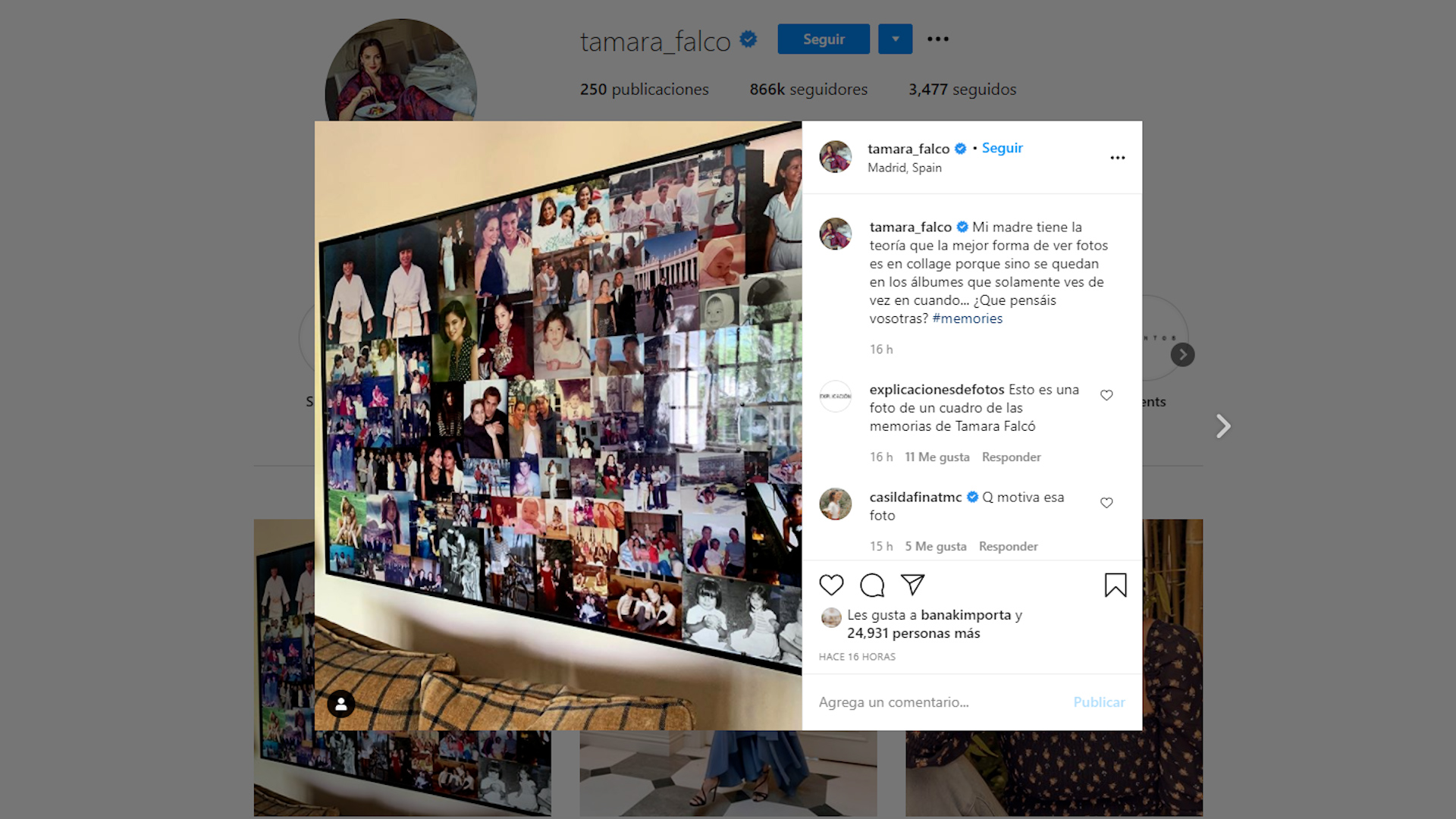
Task: Open #memories hashtag link
Action: click(x=967, y=318)
